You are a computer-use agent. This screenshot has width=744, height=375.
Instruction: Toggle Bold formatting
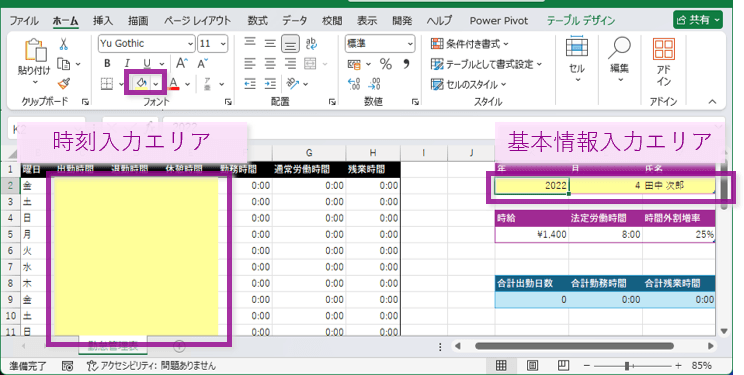tap(107, 64)
